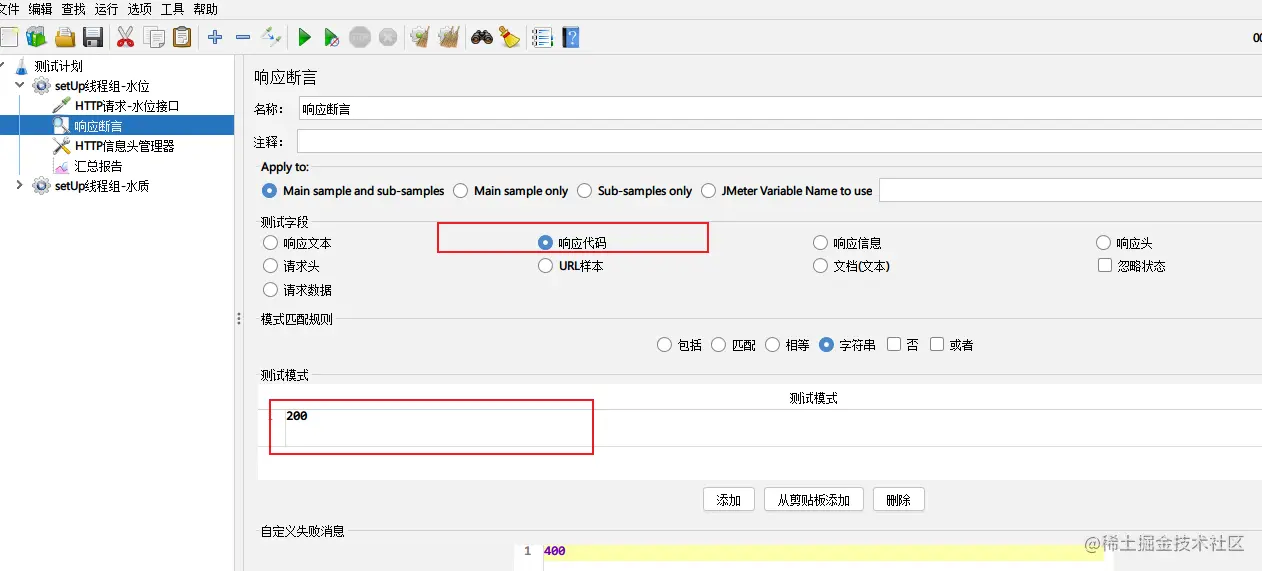
Task: Reset search with the yellow broom icon
Action: pos(510,38)
